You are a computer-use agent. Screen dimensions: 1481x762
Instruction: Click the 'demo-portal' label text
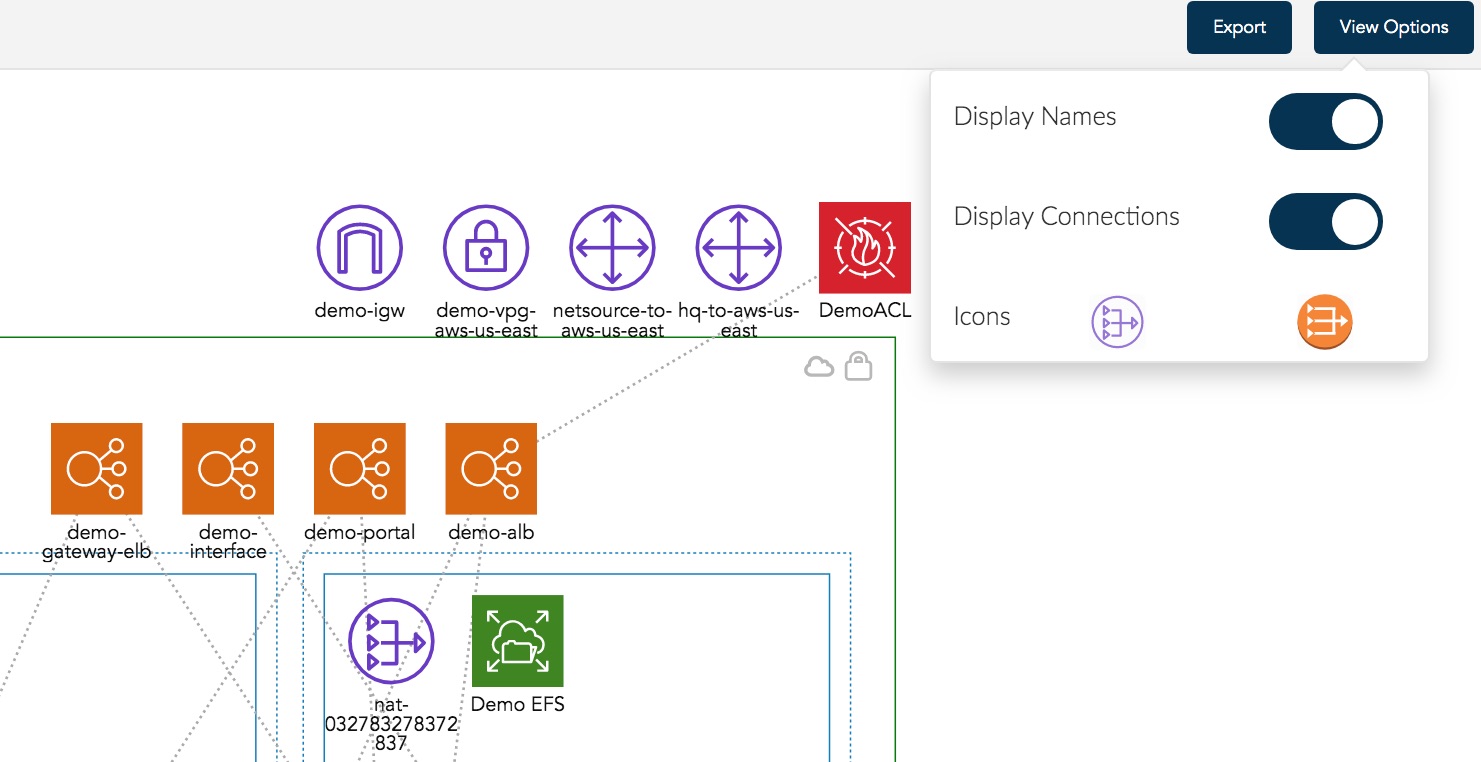tap(360, 533)
